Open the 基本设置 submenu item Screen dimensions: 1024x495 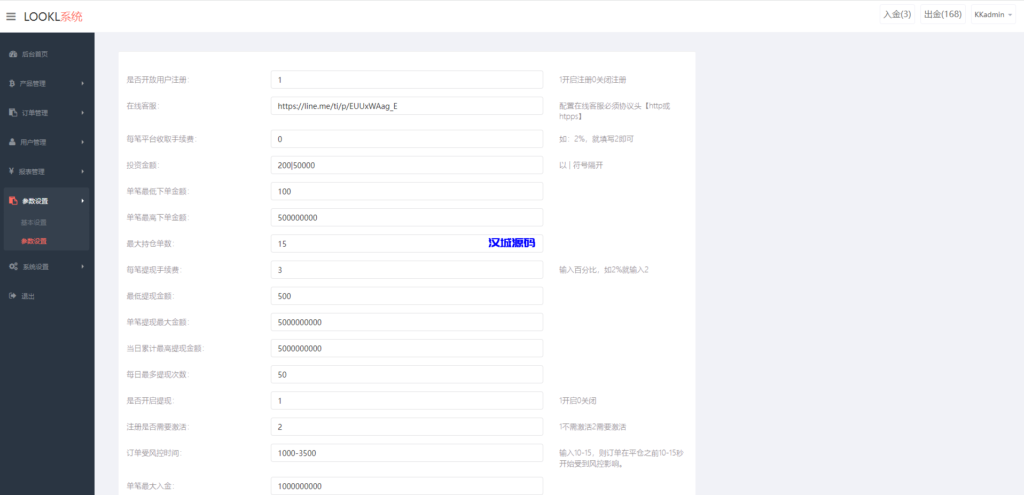[x=34, y=222]
